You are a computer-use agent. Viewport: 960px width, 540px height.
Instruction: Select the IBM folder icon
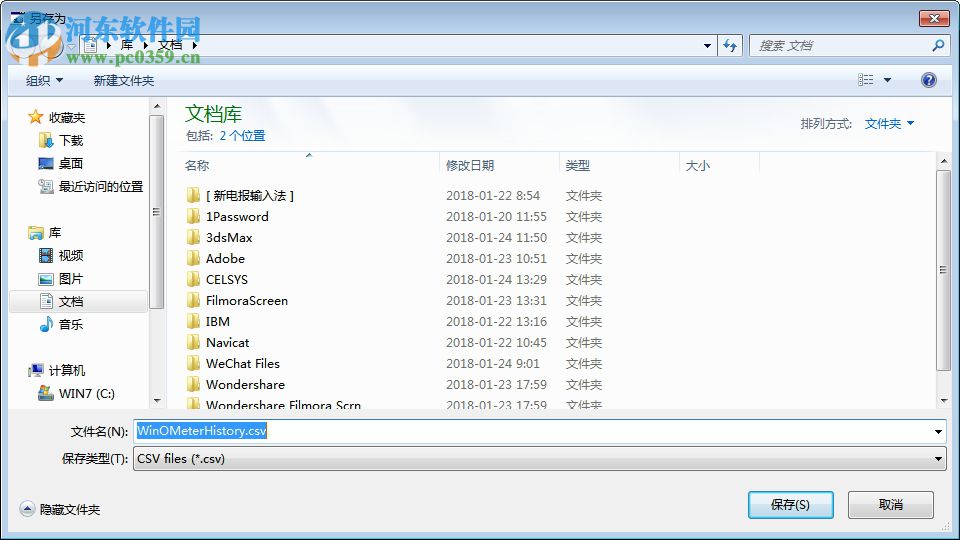click(x=193, y=321)
